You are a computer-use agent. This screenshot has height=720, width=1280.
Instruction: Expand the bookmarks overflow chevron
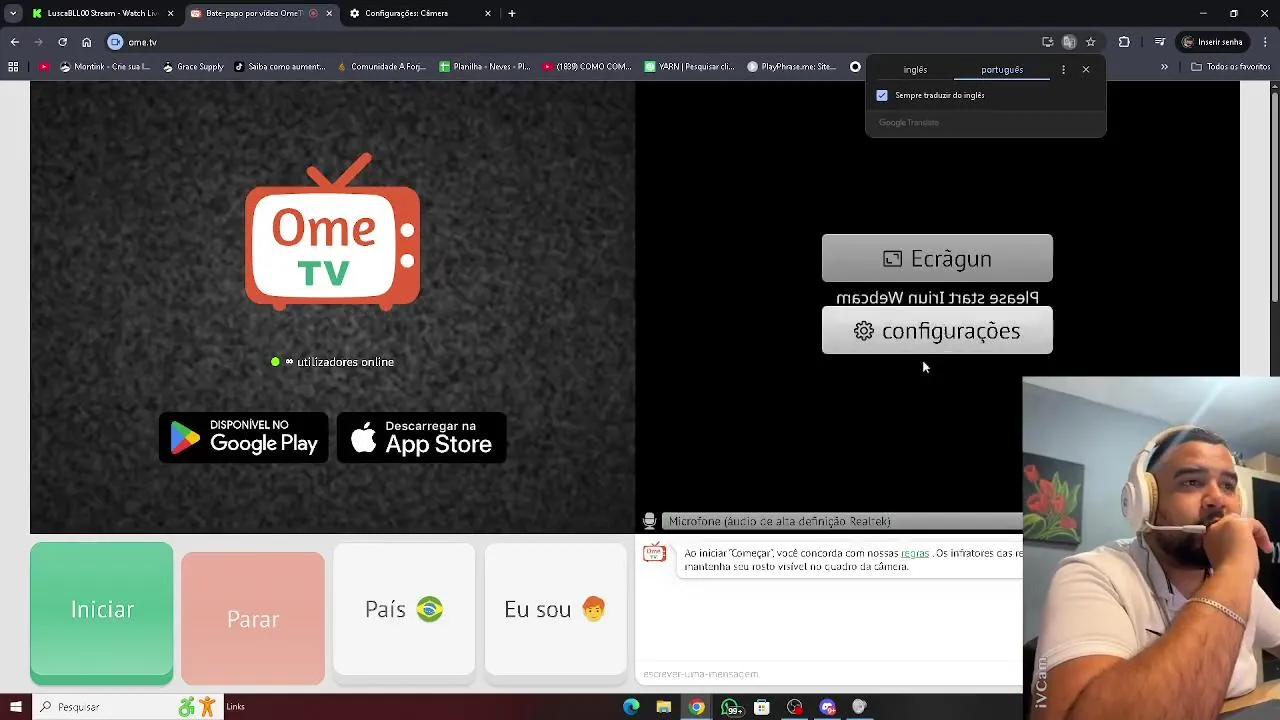(1164, 67)
